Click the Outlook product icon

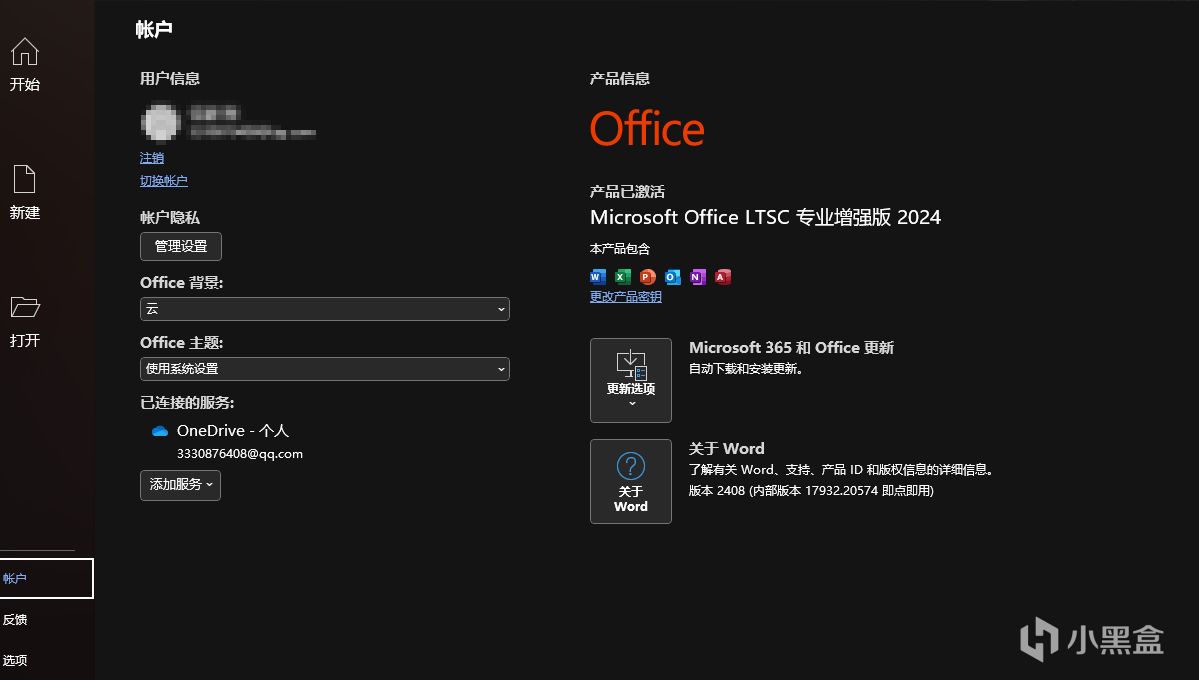tap(673, 277)
